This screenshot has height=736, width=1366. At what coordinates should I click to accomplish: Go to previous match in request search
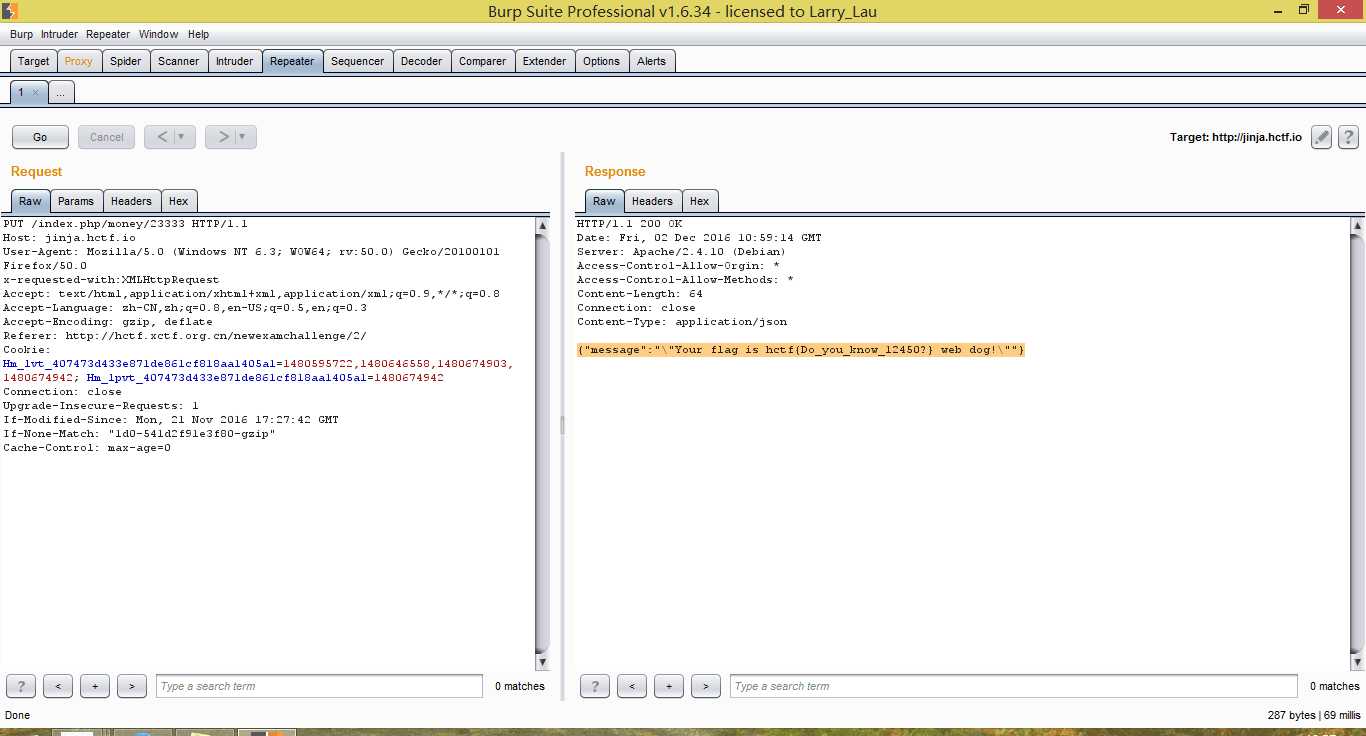(x=58, y=686)
